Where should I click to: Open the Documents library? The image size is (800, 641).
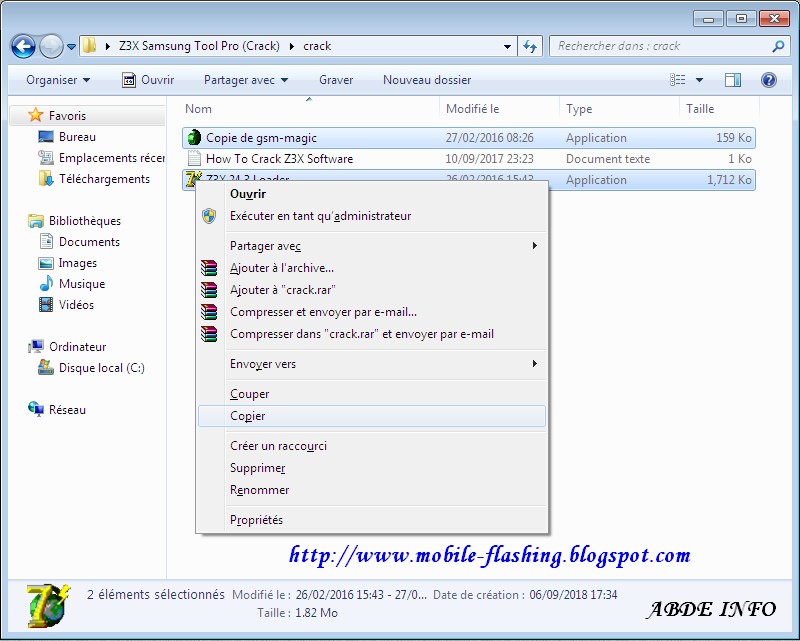click(89, 242)
